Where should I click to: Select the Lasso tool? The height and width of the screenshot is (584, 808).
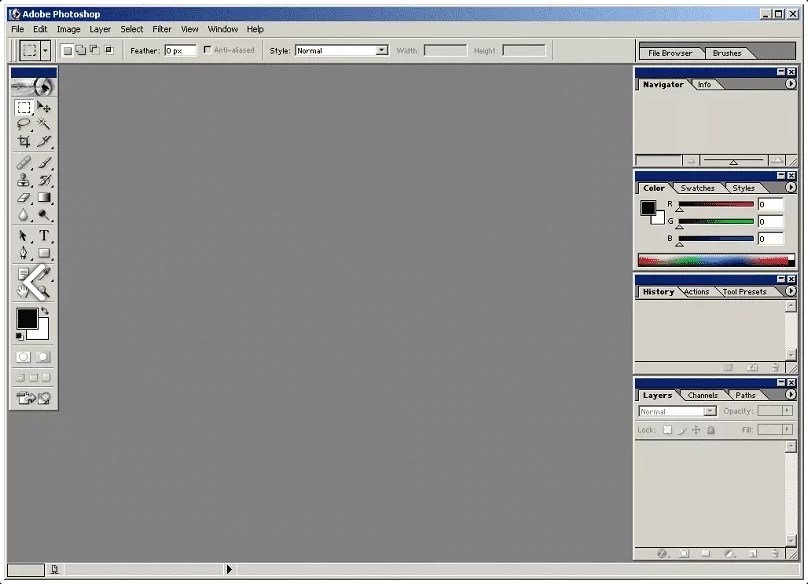24,124
